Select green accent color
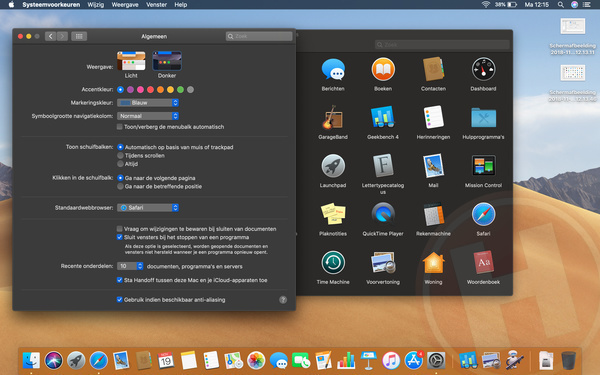Screen dimensions: 600x375 coord(180,90)
